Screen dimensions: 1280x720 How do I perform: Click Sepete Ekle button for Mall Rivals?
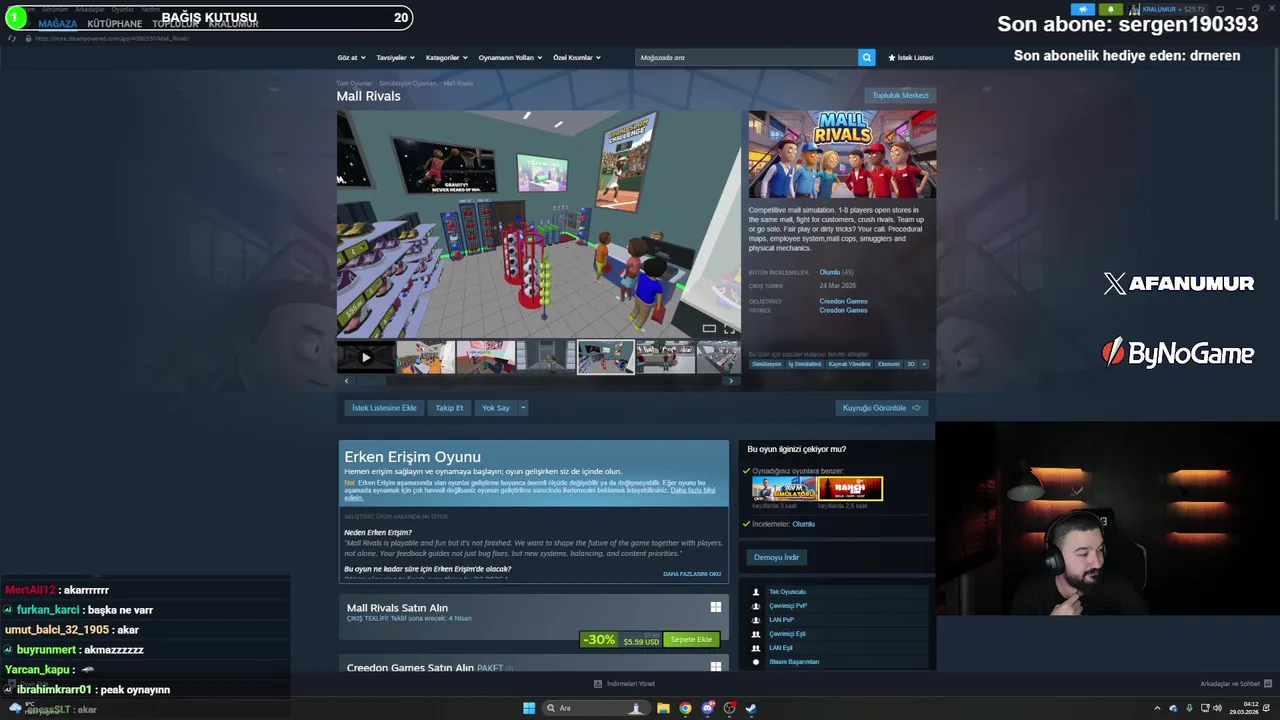tap(691, 639)
